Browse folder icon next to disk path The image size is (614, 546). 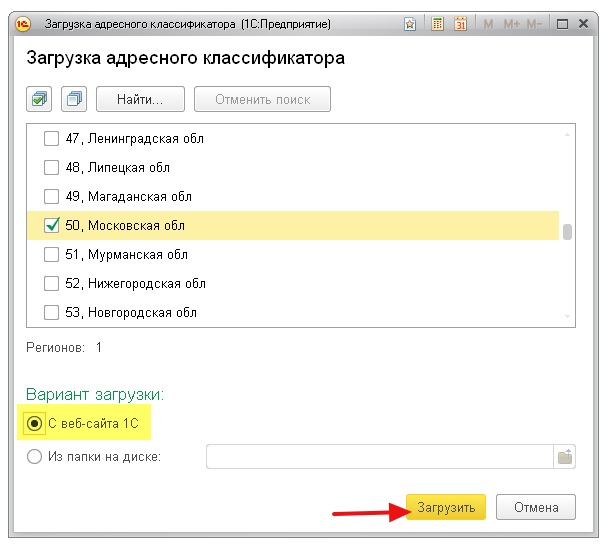[565, 457]
